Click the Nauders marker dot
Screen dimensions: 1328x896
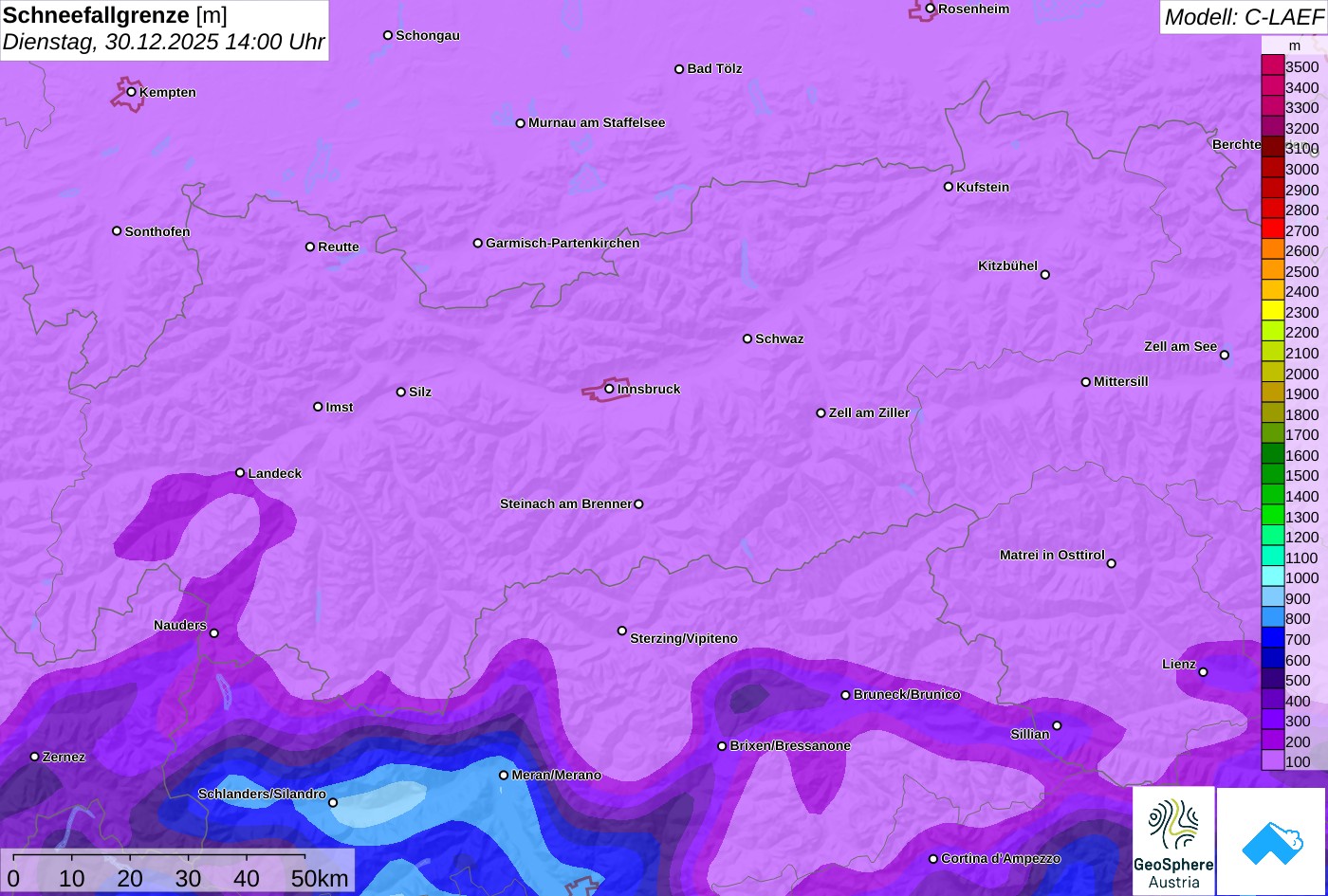tap(213, 633)
